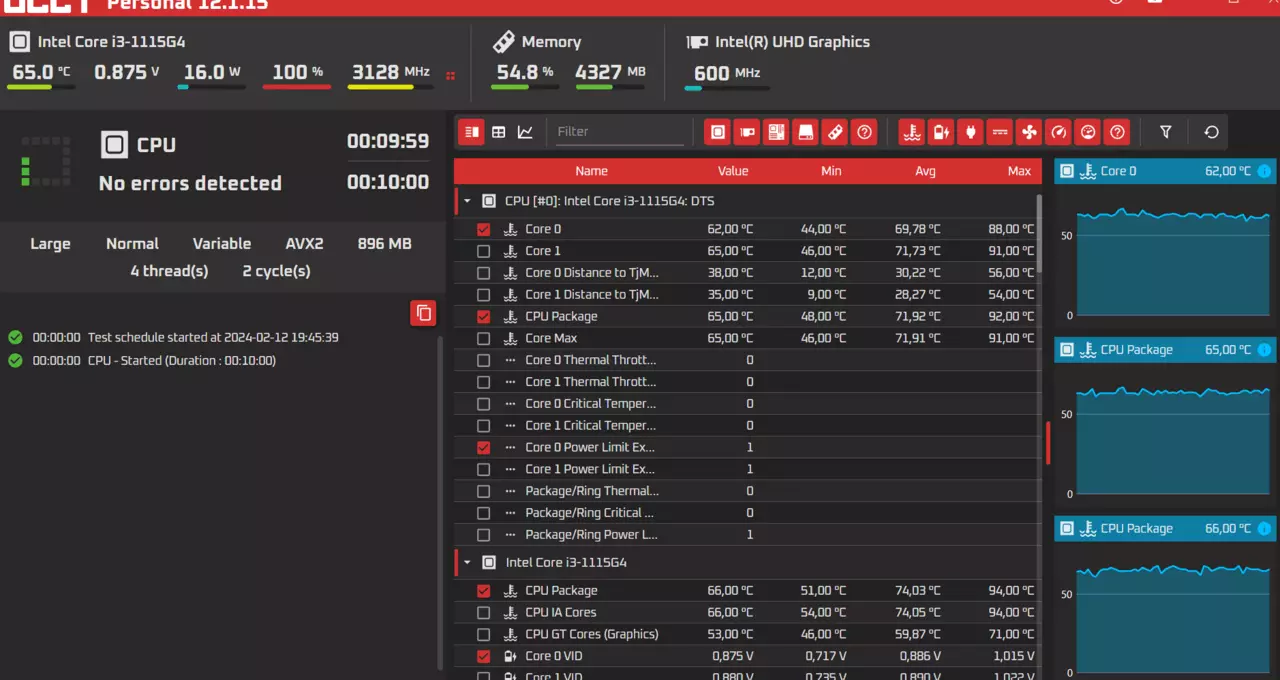Image resolution: width=1280 pixels, height=680 pixels.
Task: Check the Core 1 temperature checkbox
Action: pyautogui.click(x=484, y=251)
